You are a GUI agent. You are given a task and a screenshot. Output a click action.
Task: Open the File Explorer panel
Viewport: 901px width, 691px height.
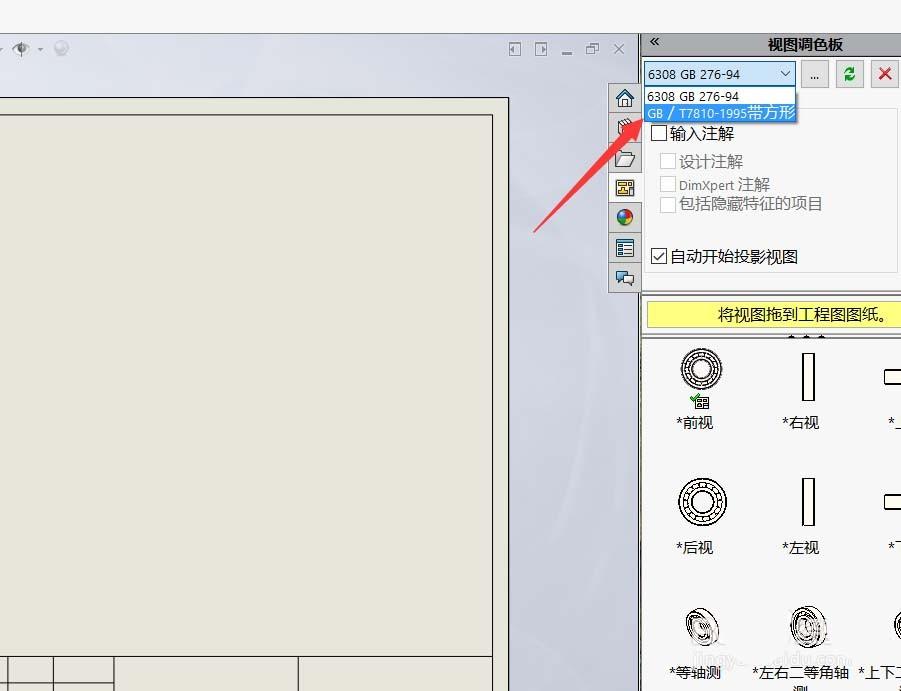tap(625, 158)
